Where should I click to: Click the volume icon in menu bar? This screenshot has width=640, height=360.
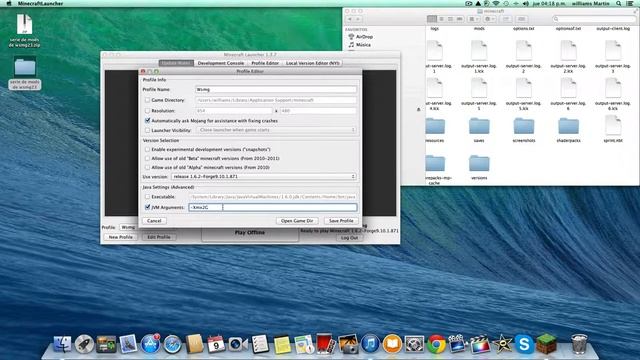click(x=526, y=4)
